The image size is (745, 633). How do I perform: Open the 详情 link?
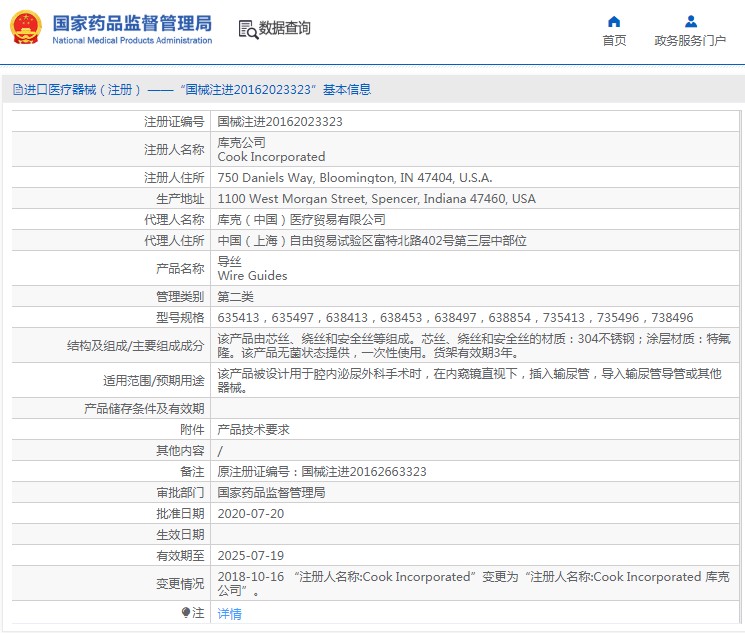(x=229, y=614)
